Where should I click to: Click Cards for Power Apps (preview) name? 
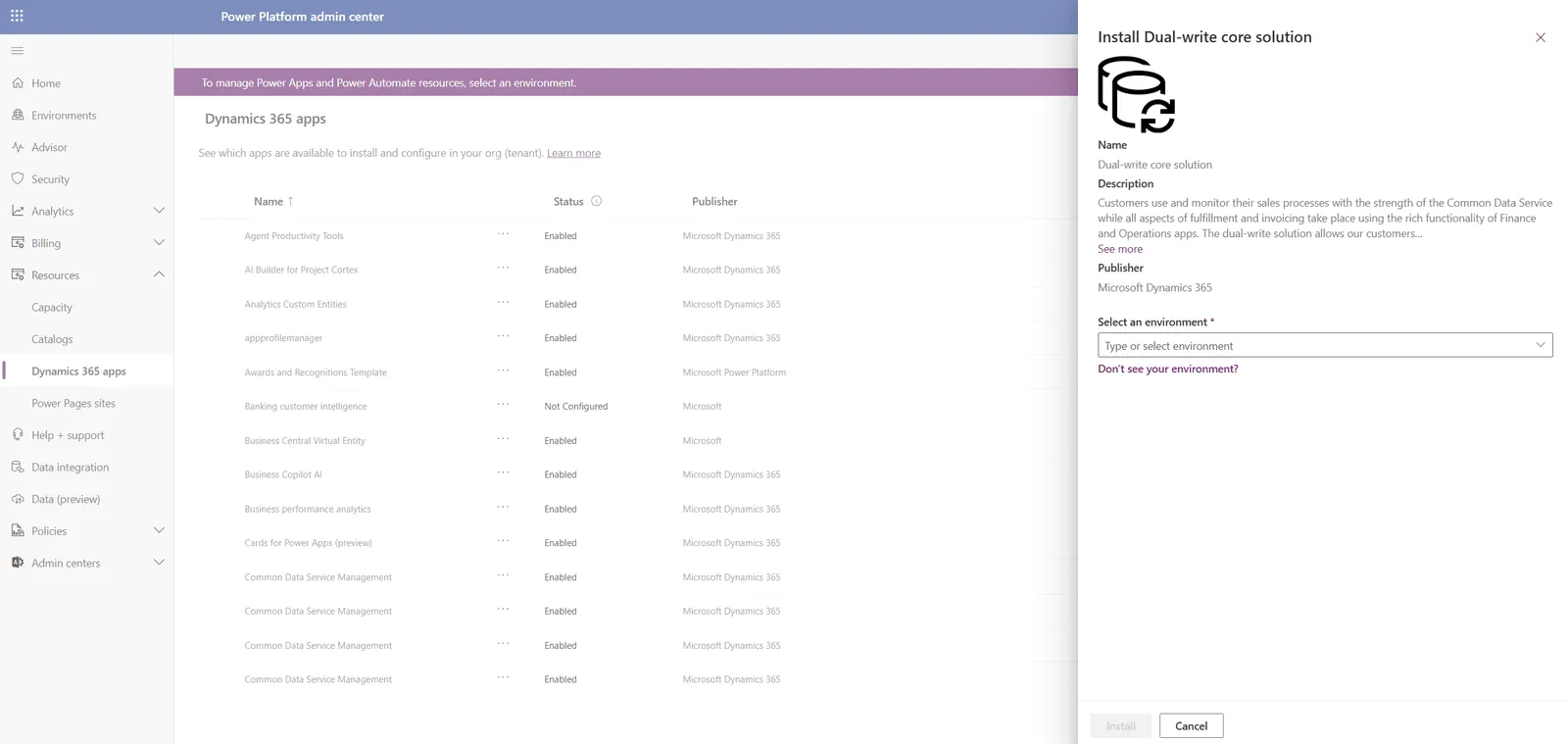tap(308, 542)
